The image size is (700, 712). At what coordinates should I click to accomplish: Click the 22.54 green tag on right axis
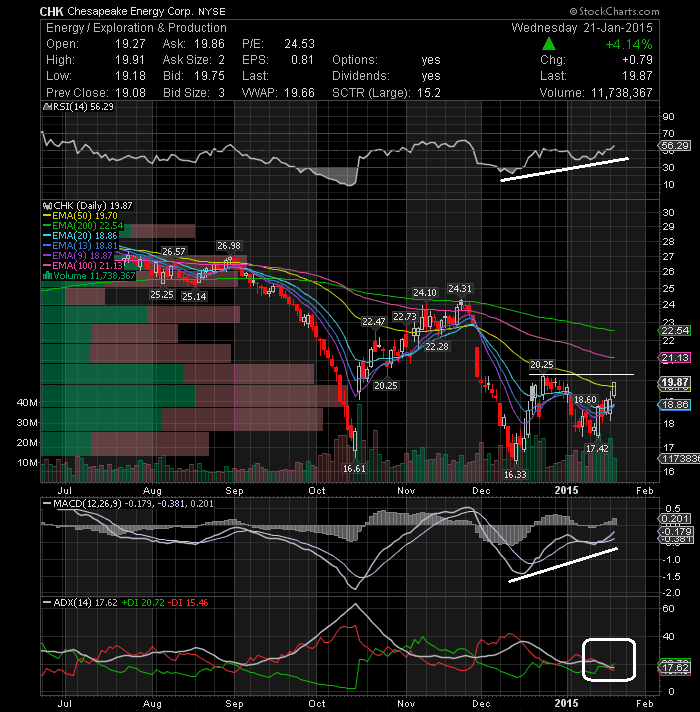click(675, 331)
